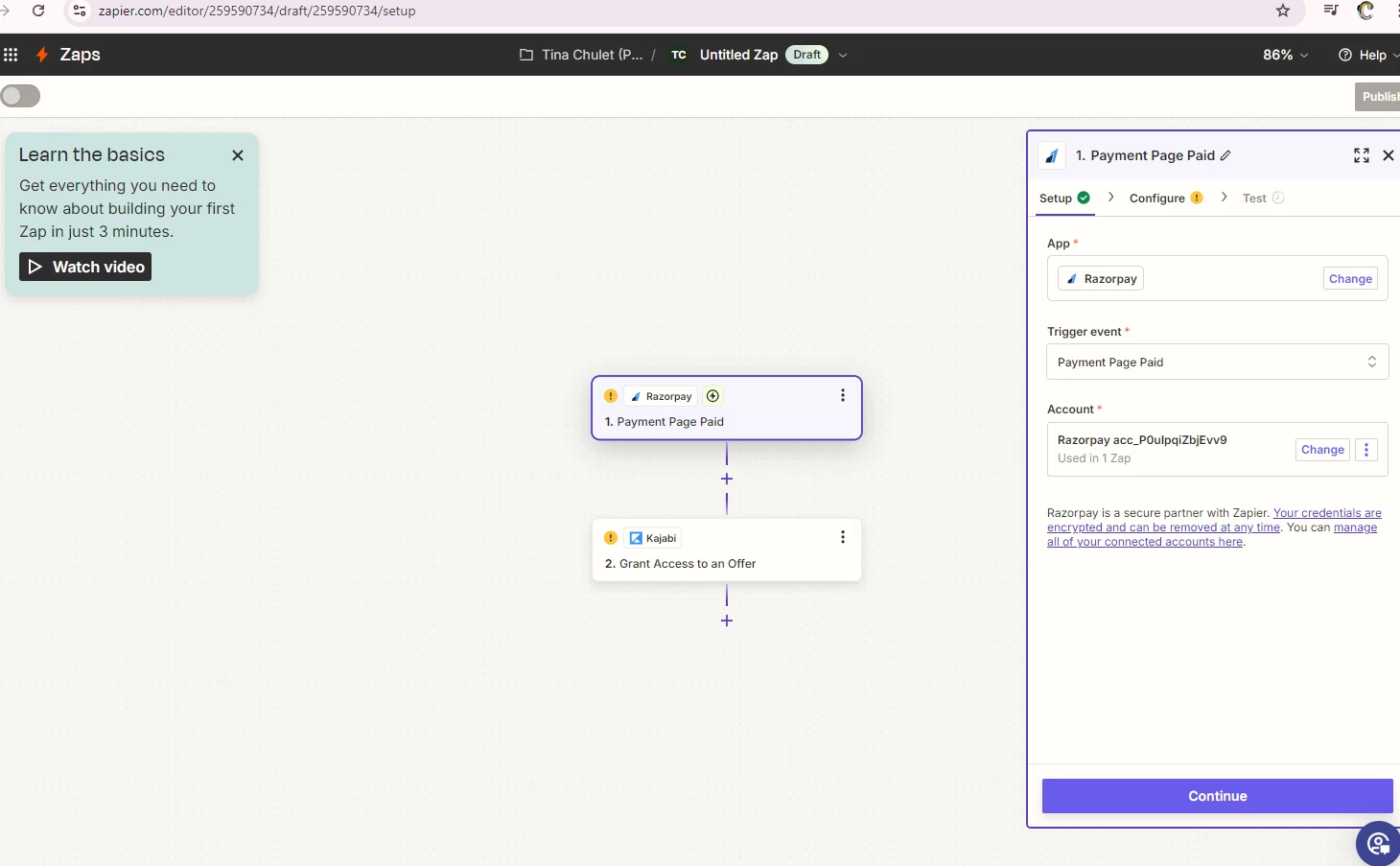The height and width of the screenshot is (866, 1400).
Task: Click the Kajabi app chip on step 2
Action: pyautogui.click(x=653, y=538)
